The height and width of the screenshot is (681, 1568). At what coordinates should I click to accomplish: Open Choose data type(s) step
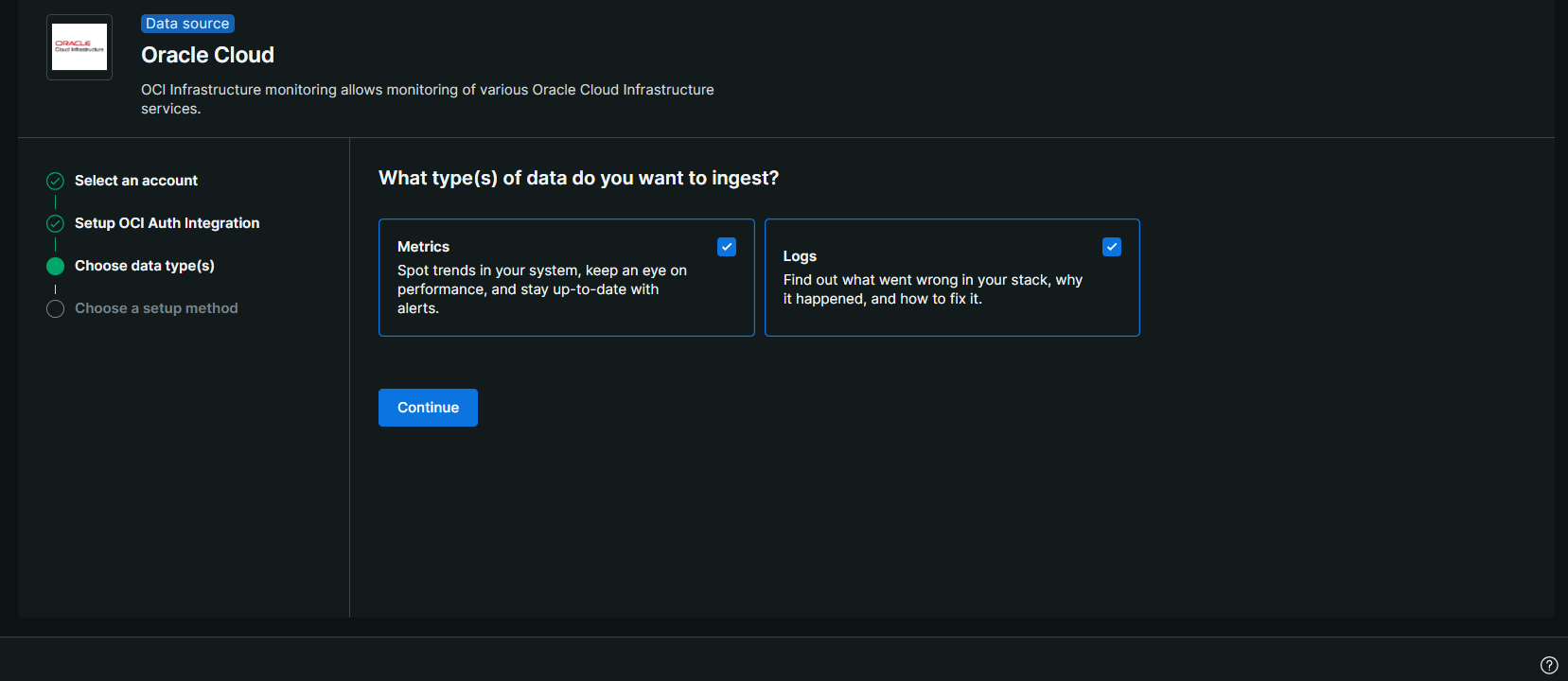(145, 266)
